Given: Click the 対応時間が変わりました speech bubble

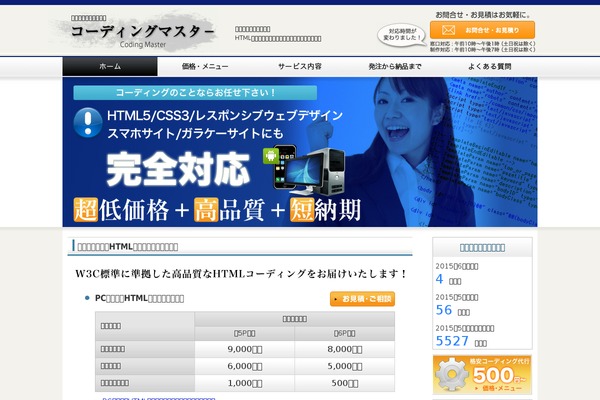Looking at the screenshot, I should coord(402,35).
